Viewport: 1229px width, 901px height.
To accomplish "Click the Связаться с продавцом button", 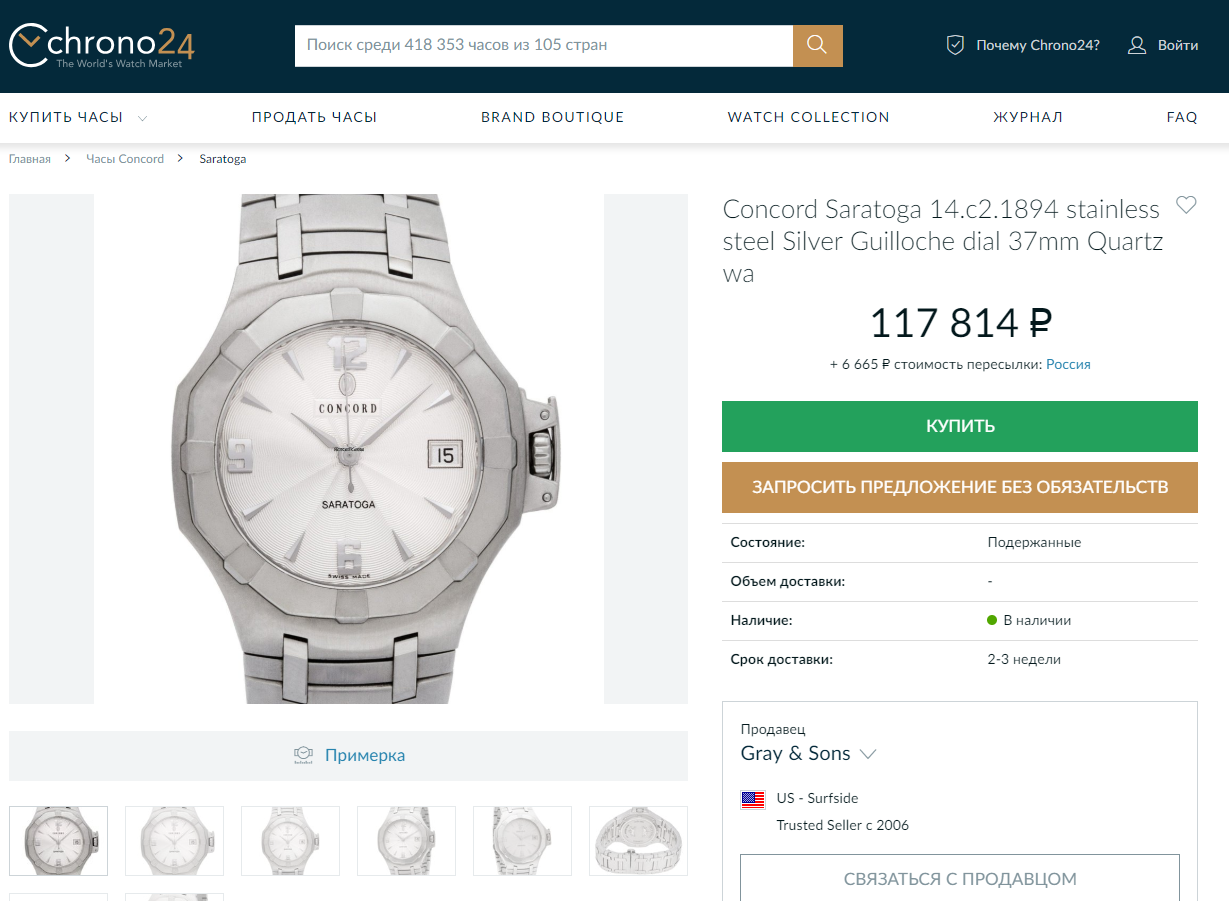I will [x=960, y=879].
